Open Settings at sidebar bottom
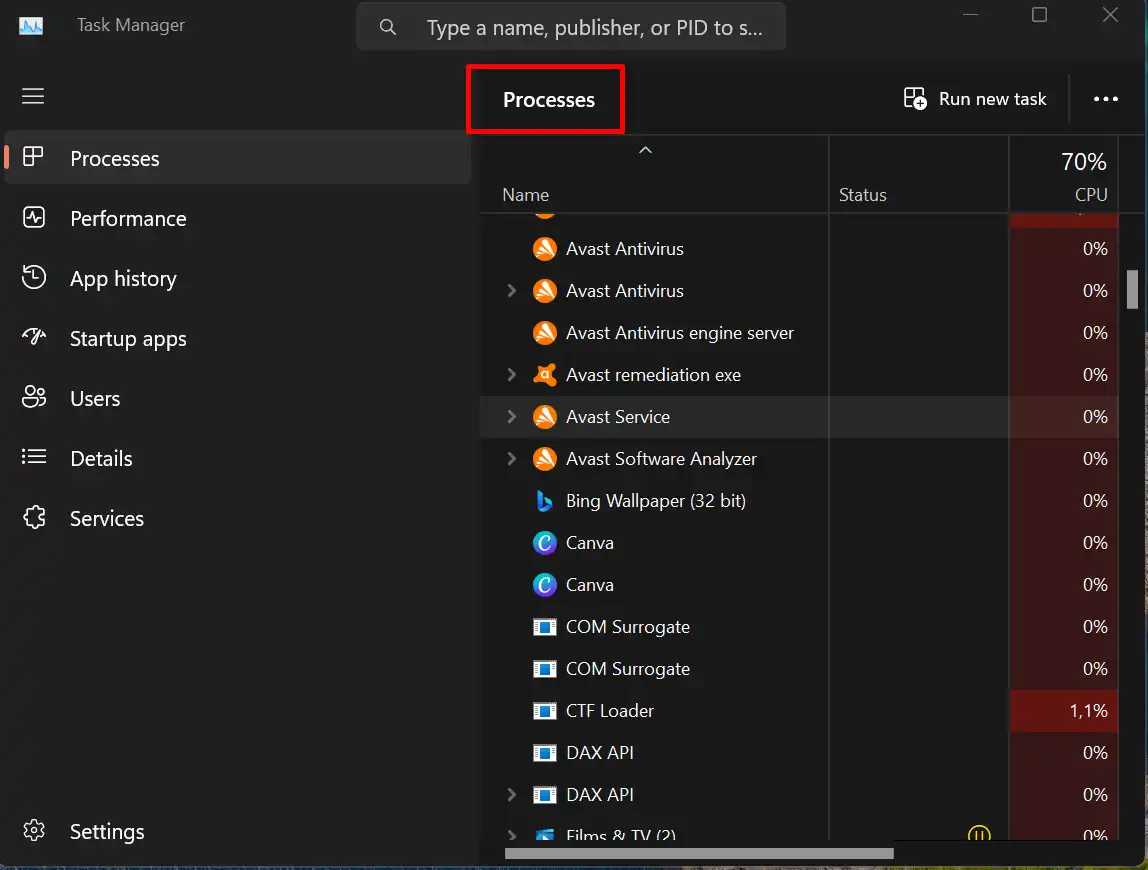Viewport: 1148px width, 870px height. [x=237, y=831]
